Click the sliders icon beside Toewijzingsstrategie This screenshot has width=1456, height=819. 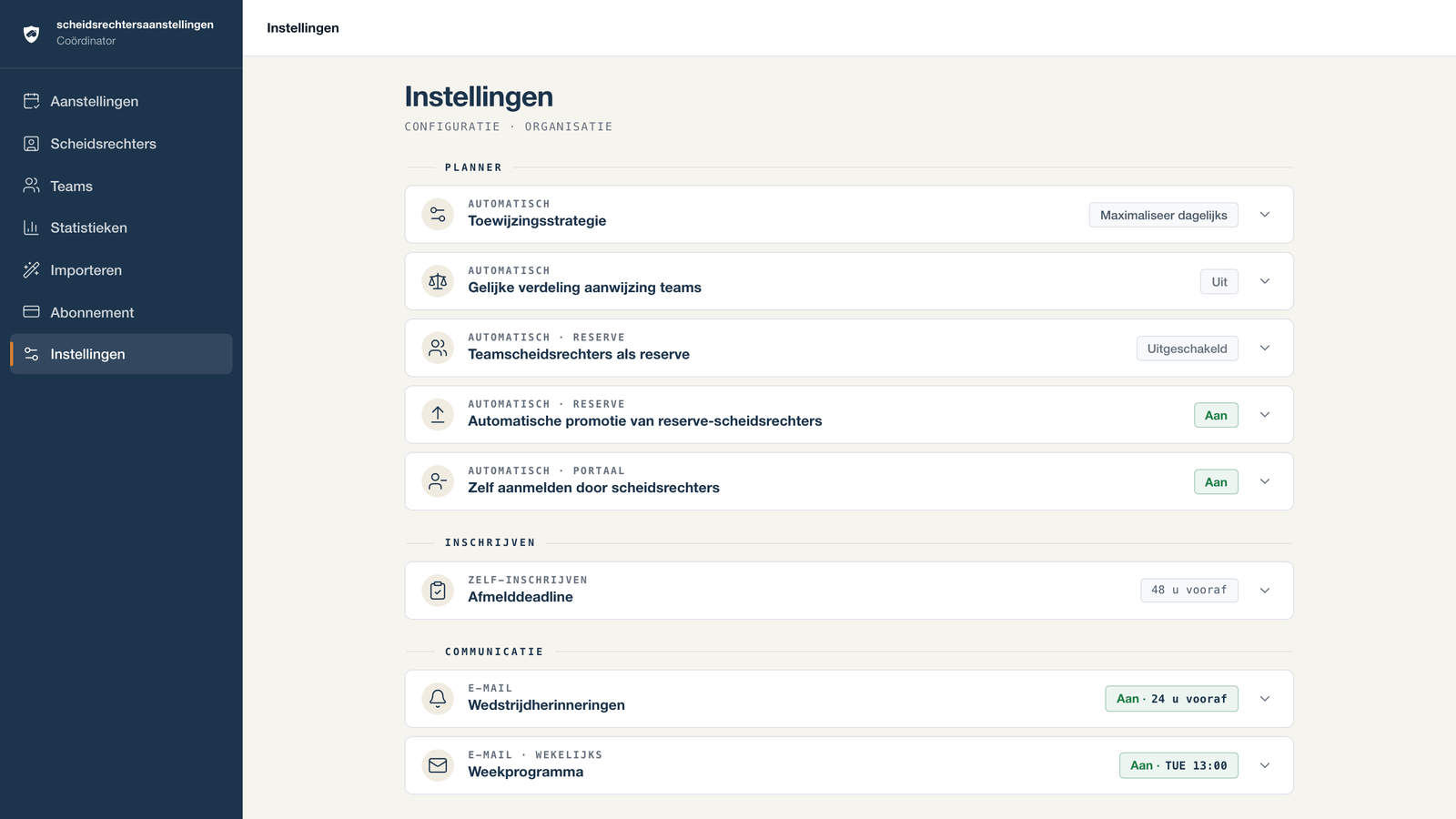click(x=438, y=215)
